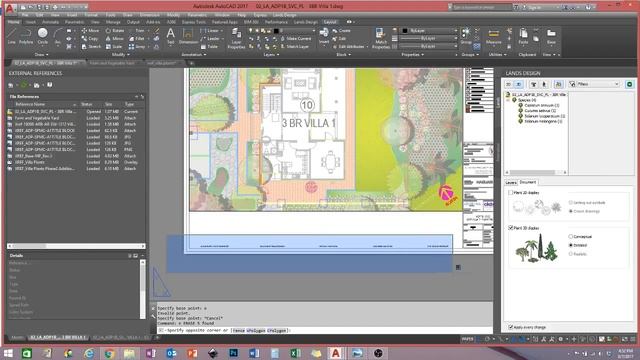This screenshot has width=640, height=360.
Task: Select the Conceptual radio button
Action: 571,236
